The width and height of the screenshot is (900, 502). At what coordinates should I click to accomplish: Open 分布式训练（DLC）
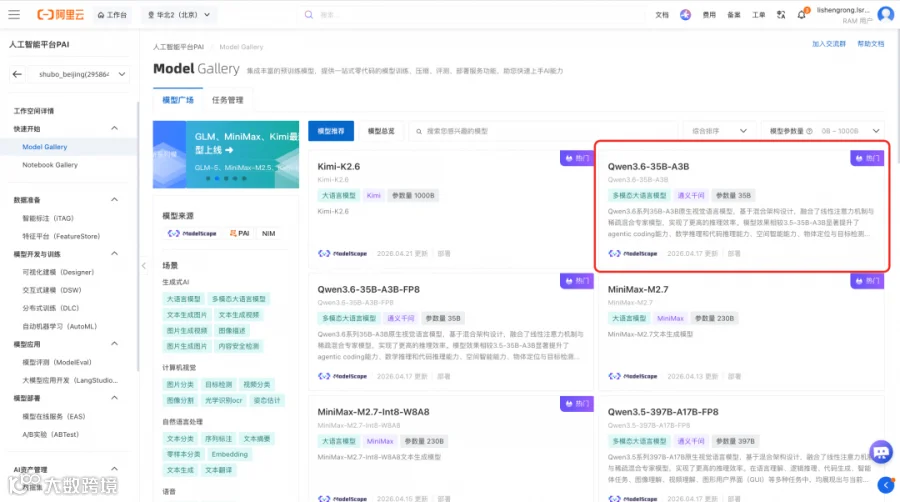tap(51, 308)
